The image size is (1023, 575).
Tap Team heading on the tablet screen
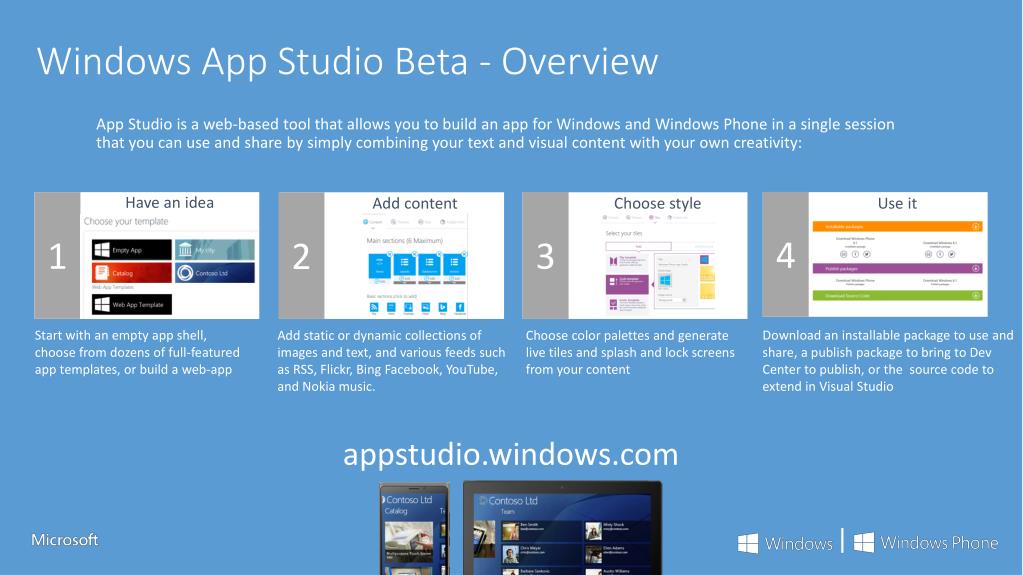(508, 512)
